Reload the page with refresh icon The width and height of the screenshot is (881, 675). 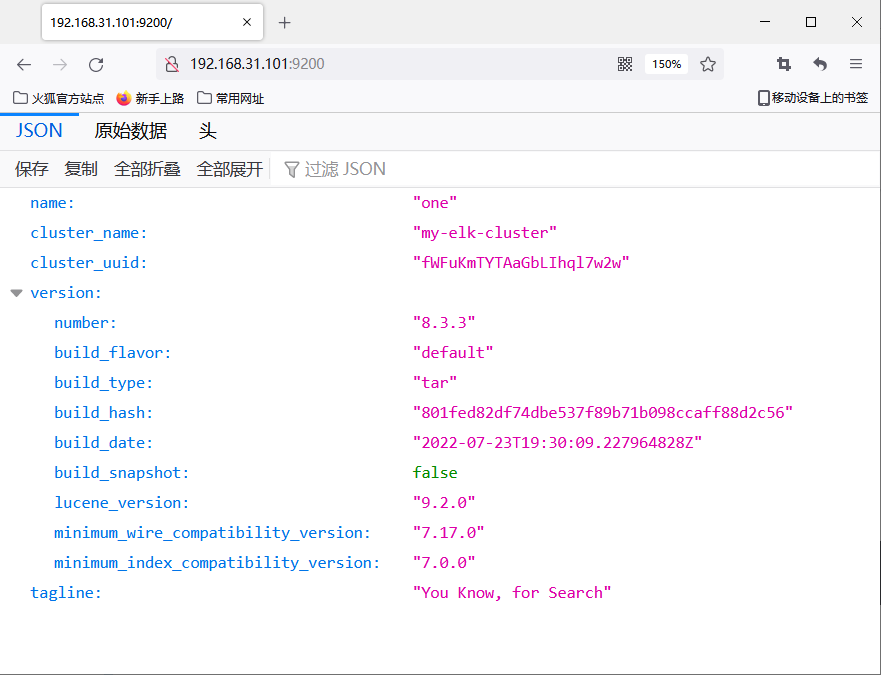click(96, 64)
